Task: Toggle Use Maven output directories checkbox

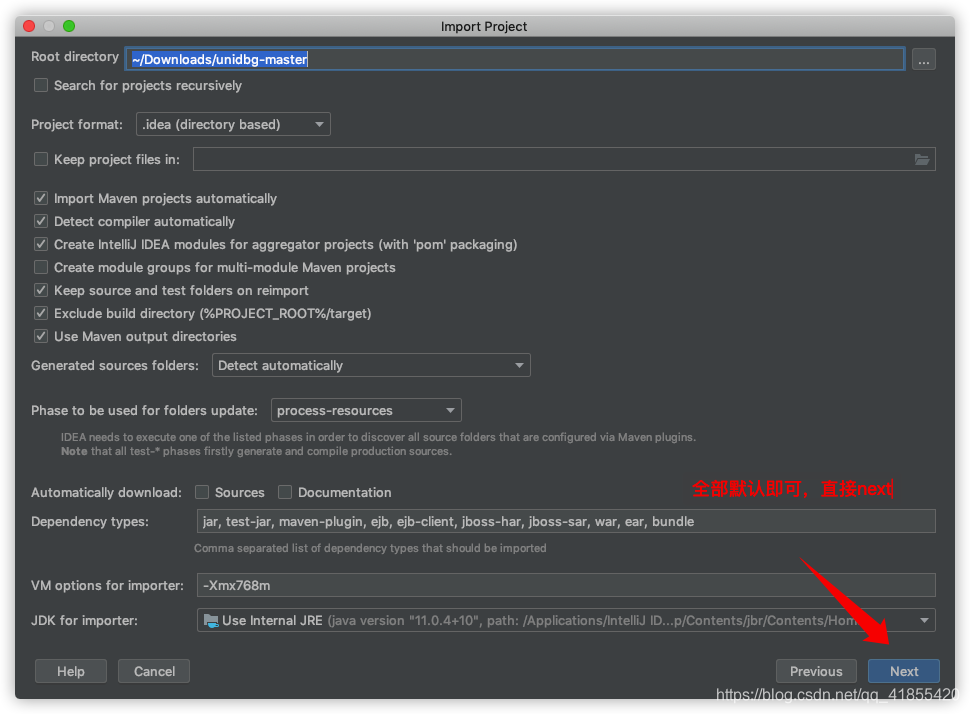Action: [41, 336]
